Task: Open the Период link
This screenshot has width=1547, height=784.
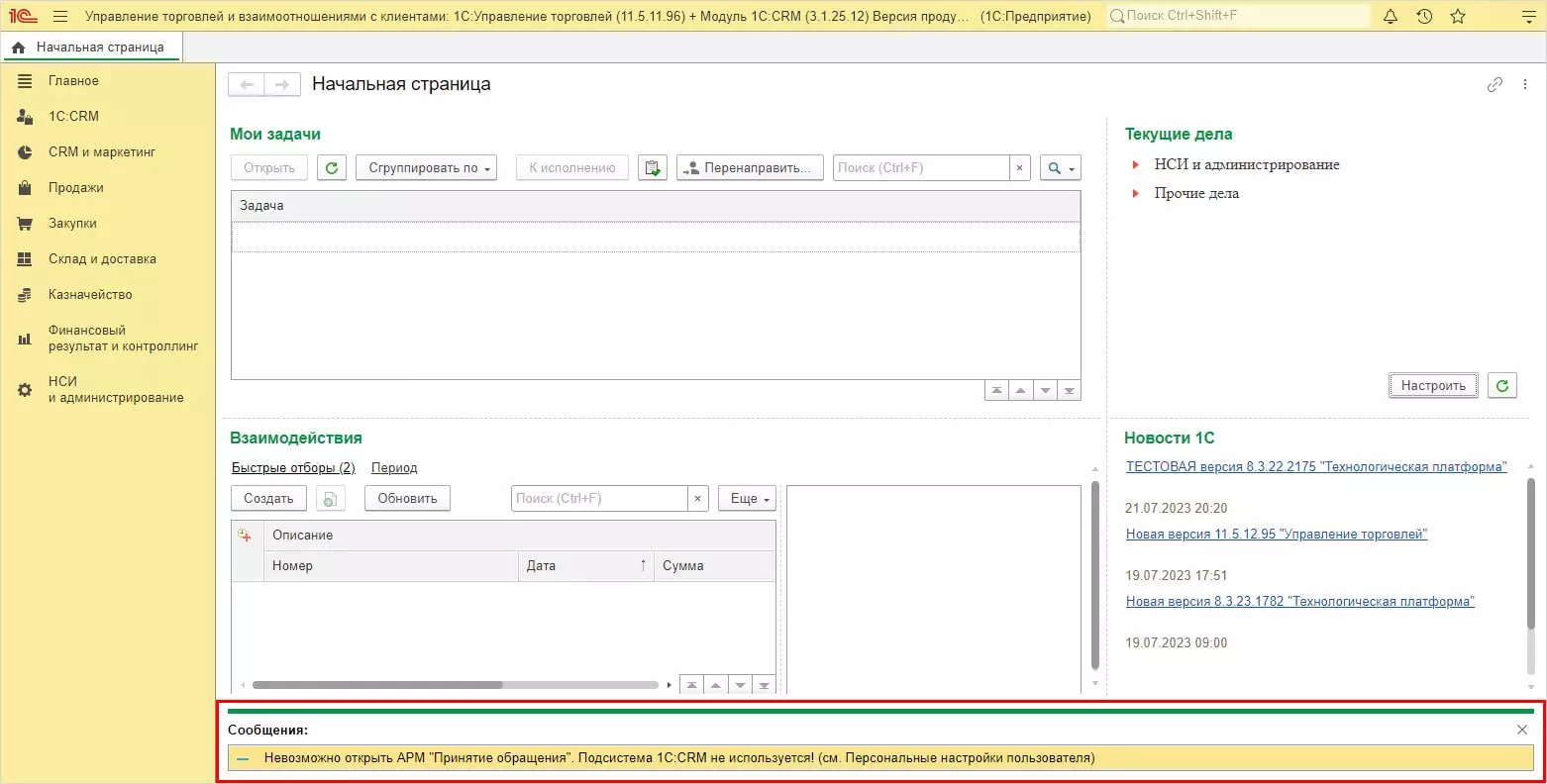Action: [394, 468]
